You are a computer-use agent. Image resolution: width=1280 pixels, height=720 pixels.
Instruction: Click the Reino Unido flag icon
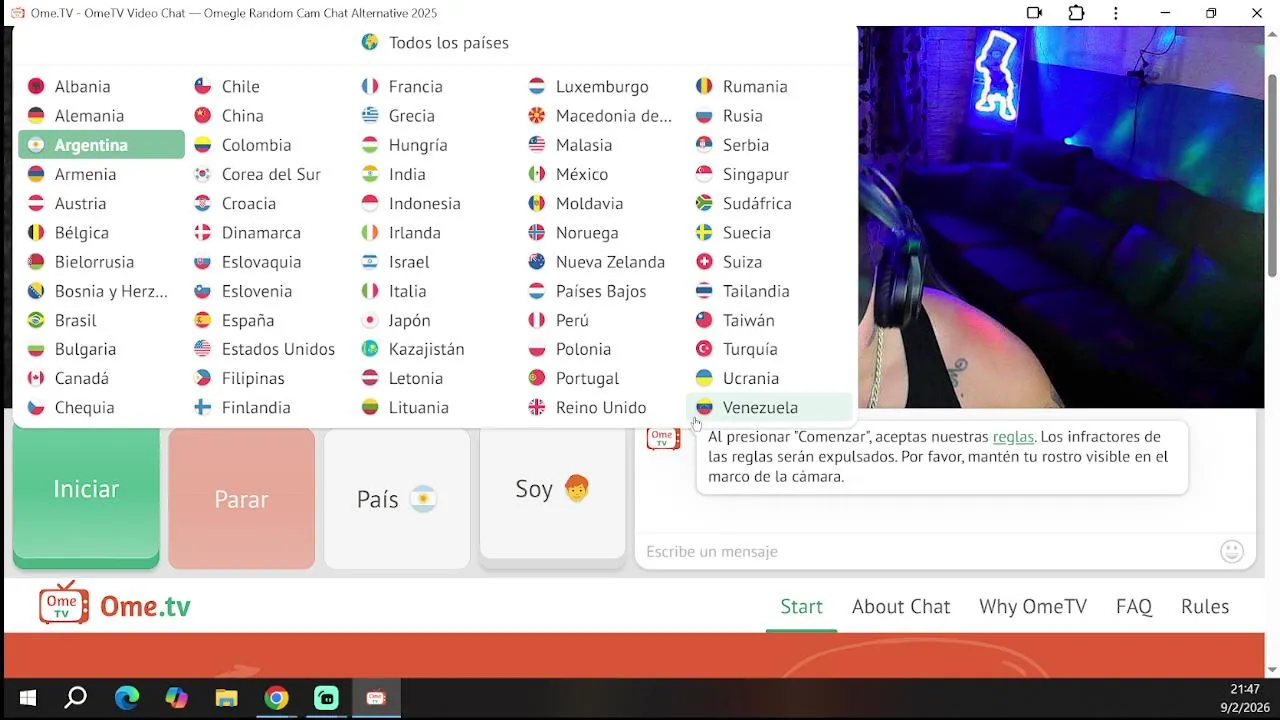537,407
